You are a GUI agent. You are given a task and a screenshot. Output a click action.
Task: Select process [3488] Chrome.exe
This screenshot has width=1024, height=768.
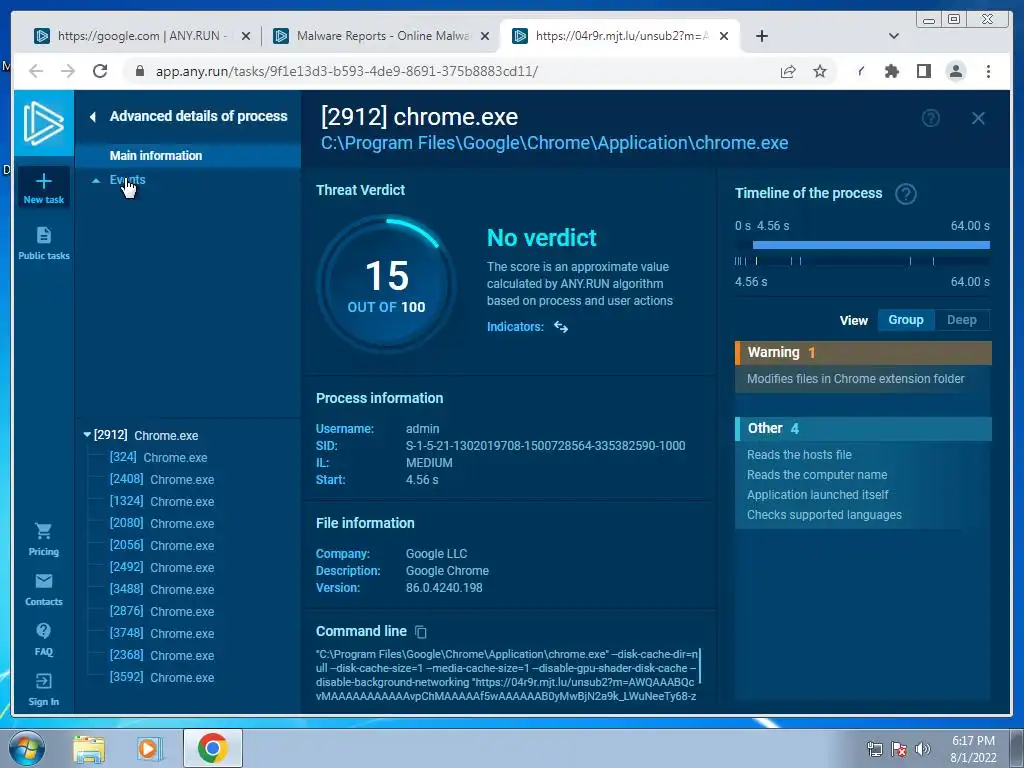point(162,589)
